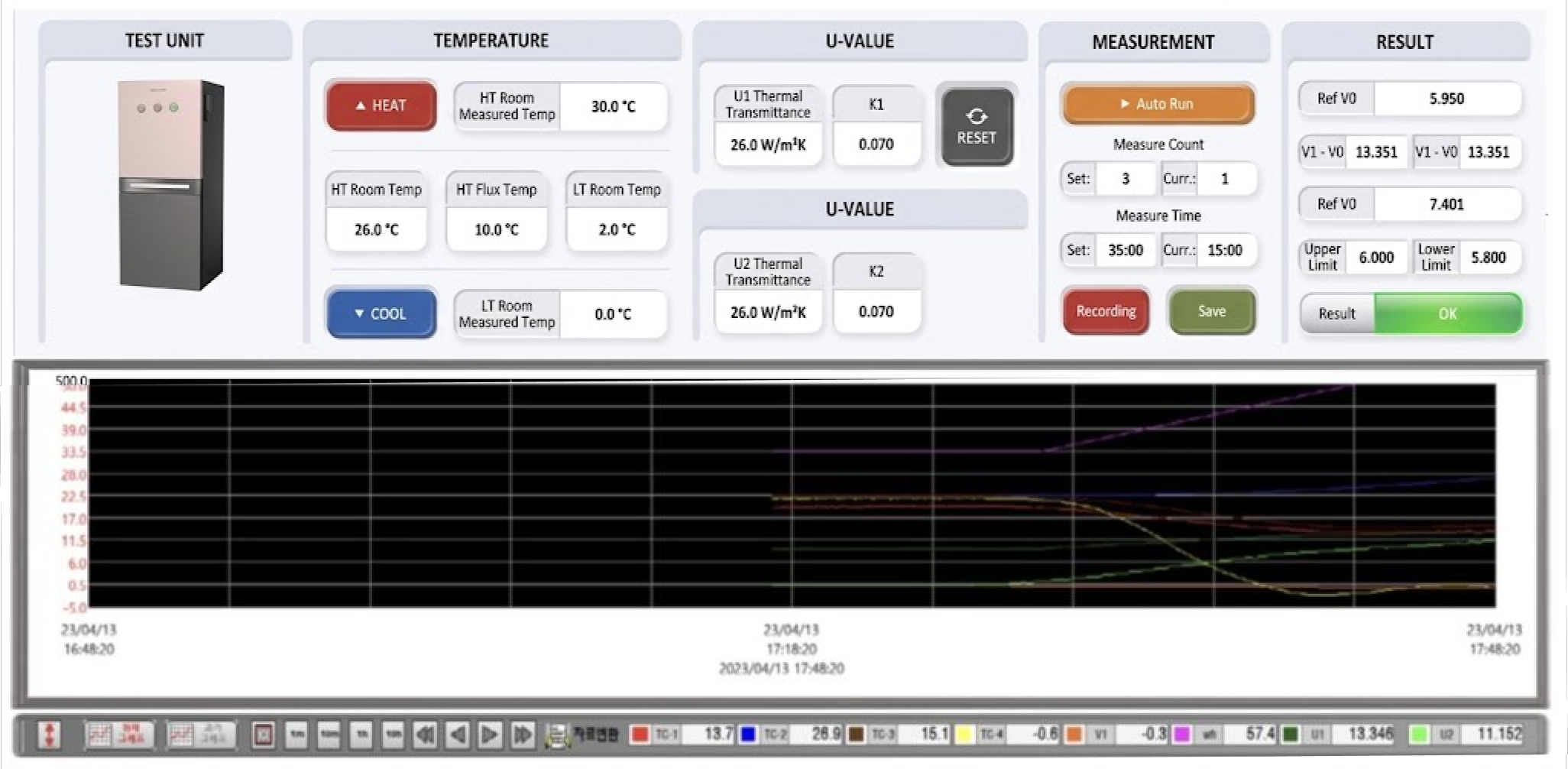Click the red TC-1 color swatch
1568x769 pixels.
pyautogui.click(x=640, y=734)
